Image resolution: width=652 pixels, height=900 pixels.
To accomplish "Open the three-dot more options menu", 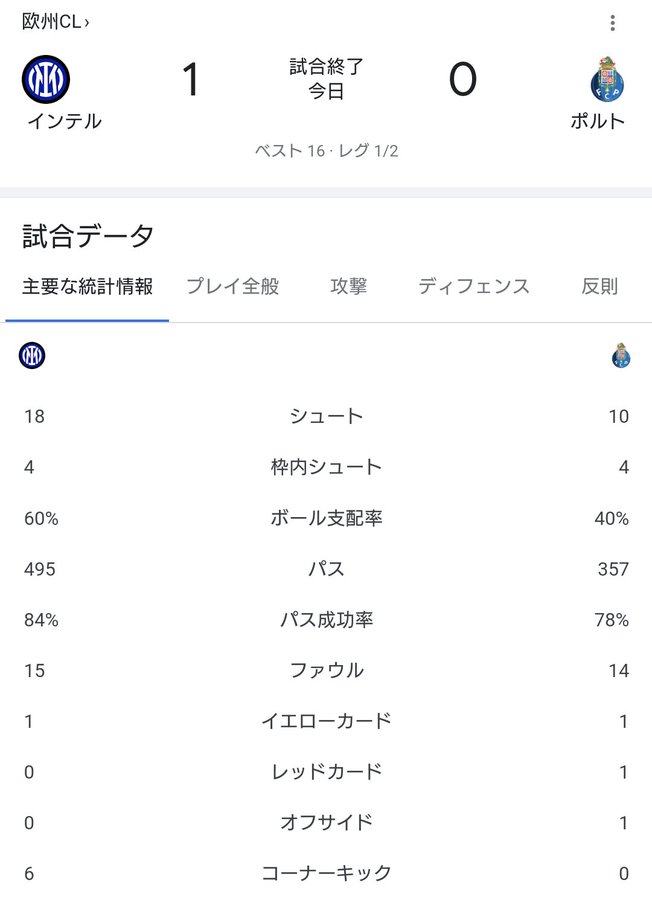I will pyautogui.click(x=612, y=23).
